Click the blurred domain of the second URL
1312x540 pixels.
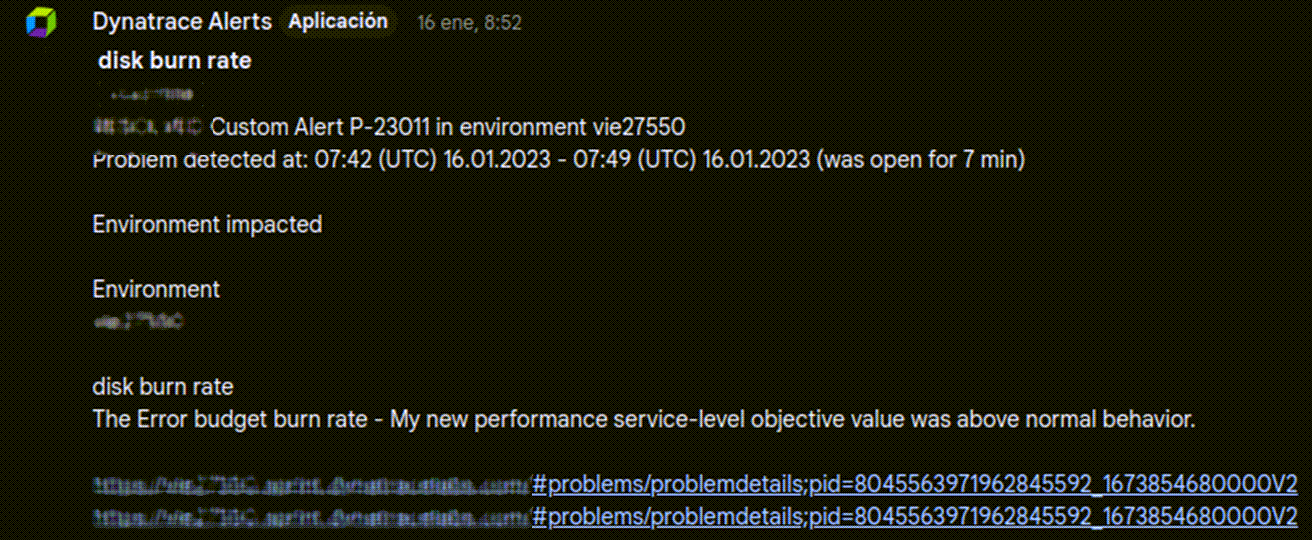click(310, 516)
